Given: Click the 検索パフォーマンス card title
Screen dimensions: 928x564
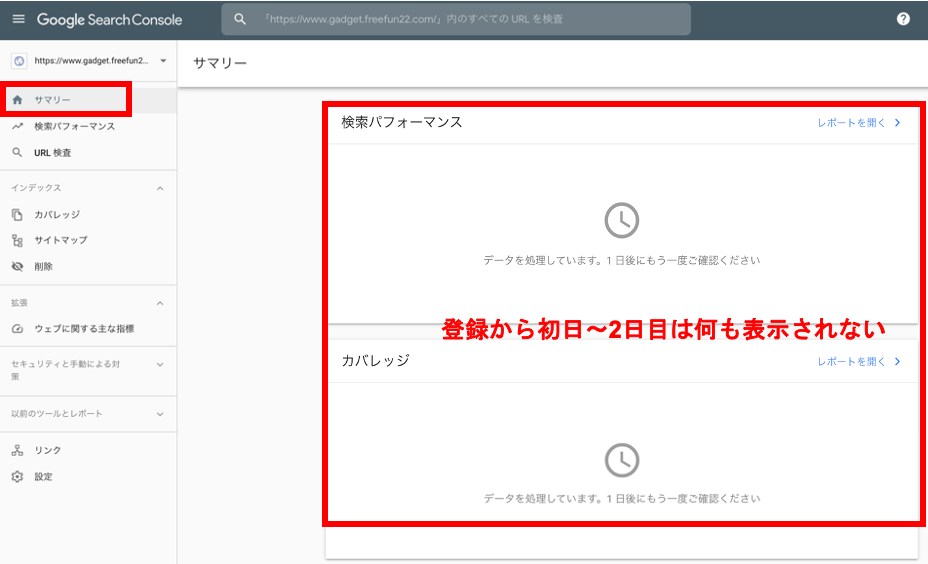Looking at the screenshot, I should 402,123.
